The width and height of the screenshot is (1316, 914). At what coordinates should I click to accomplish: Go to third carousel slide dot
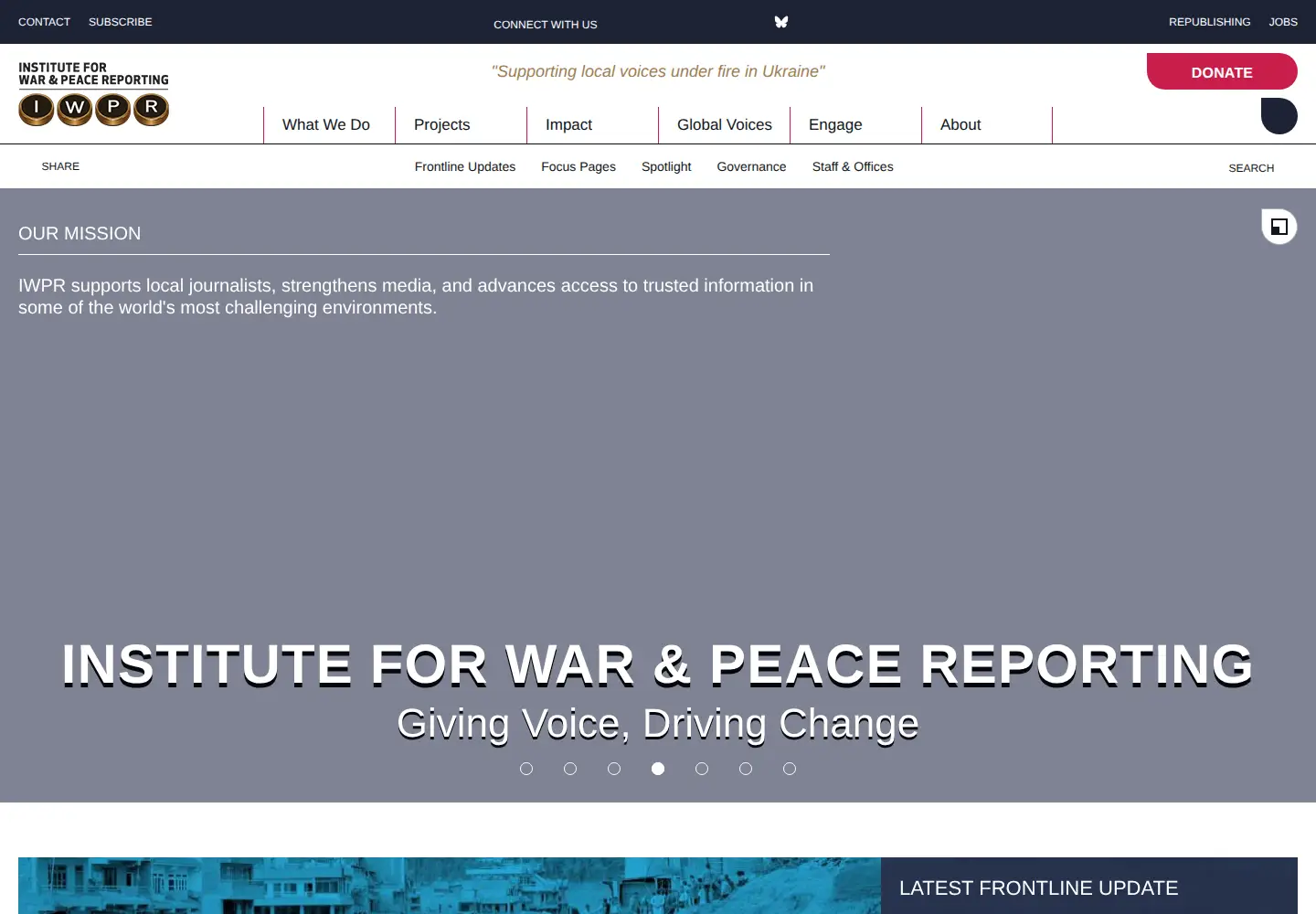point(614,769)
